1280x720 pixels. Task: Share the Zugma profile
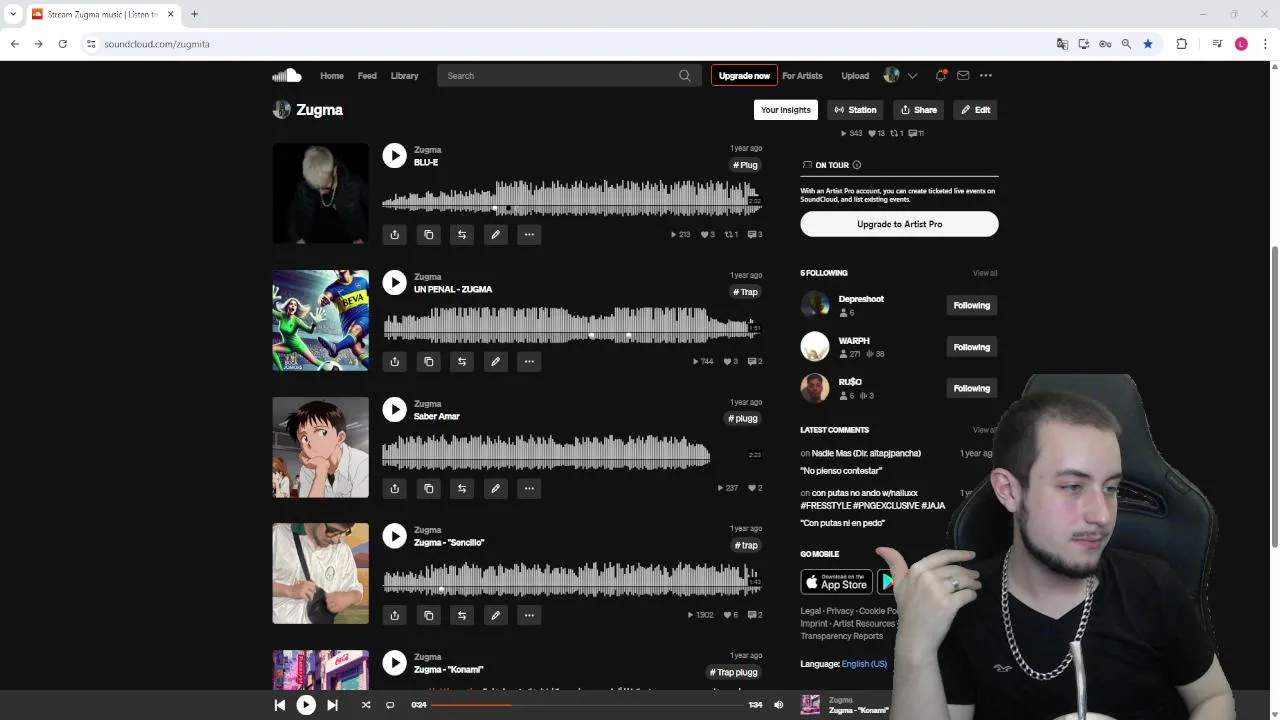coord(919,110)
